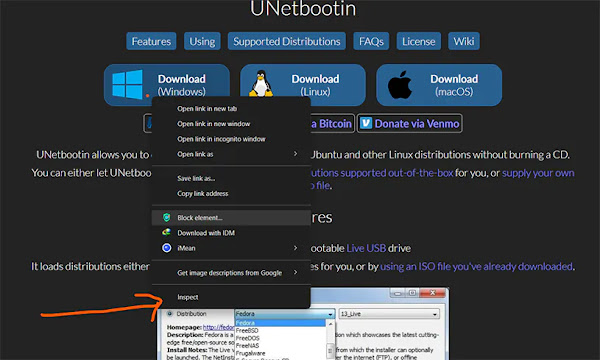This screenshot has width=600, height=360.
Task: Expand Get image descriptions from Google submenu
Action: tap(231, 273)
